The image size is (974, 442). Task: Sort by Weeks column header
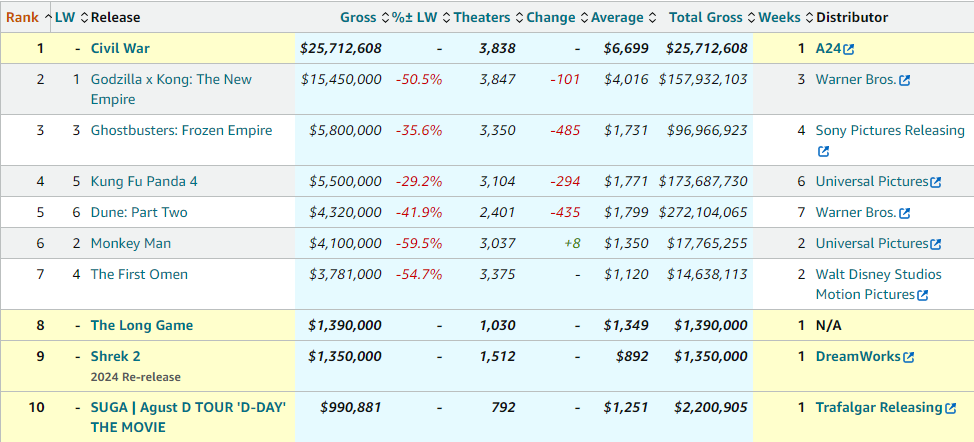pos(778,17)
